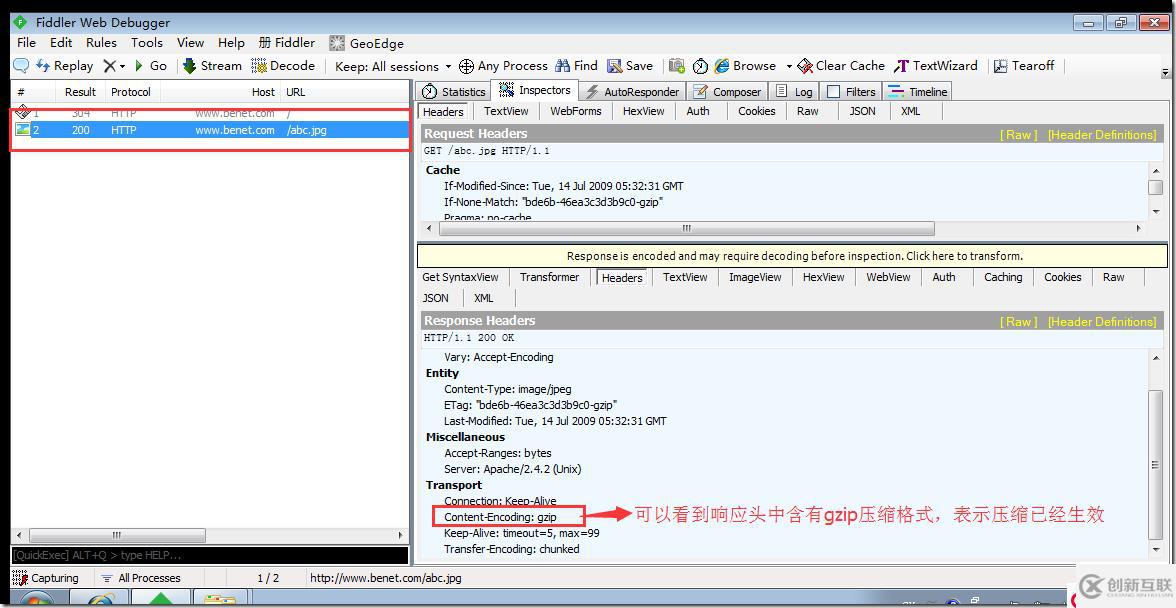1176x608 pixels.
Task: Click the Go resume button
Action: (151, 66)
